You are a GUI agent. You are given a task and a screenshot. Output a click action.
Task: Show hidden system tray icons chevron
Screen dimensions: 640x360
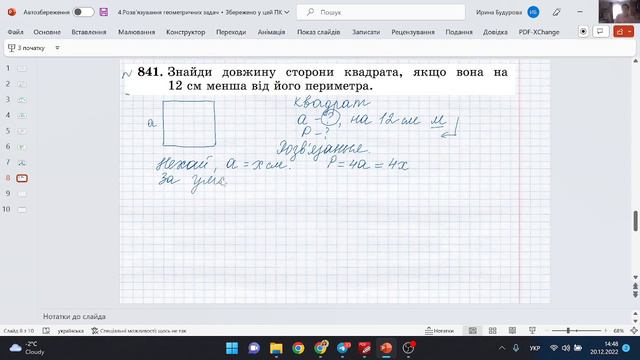tap(502, 348)
